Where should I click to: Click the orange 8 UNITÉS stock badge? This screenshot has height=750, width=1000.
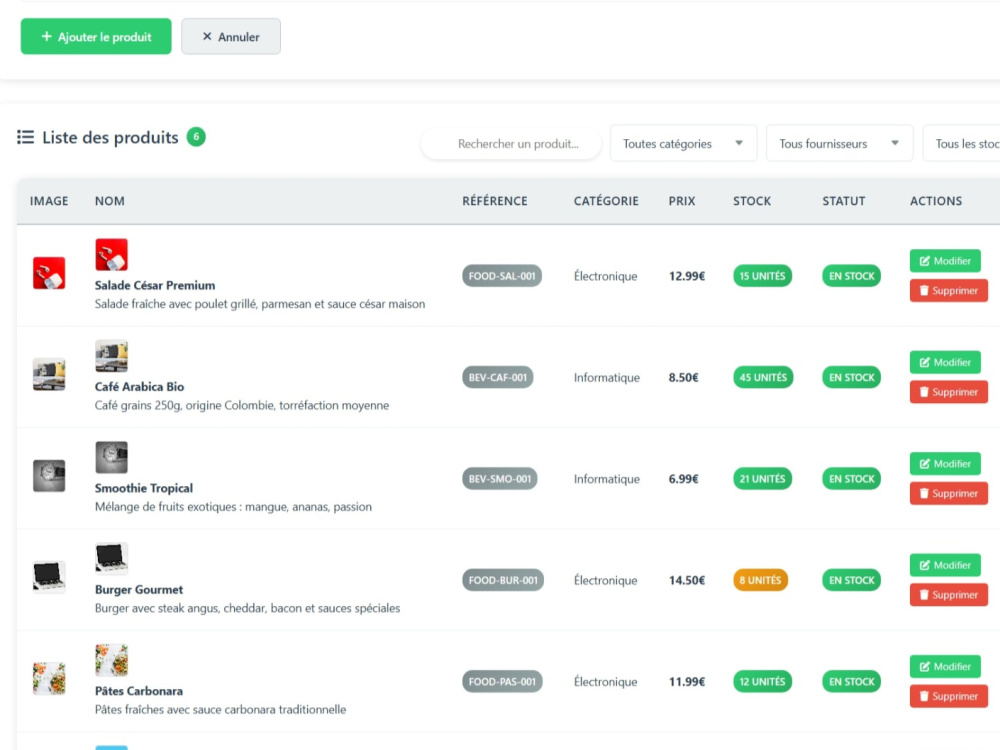760,580
